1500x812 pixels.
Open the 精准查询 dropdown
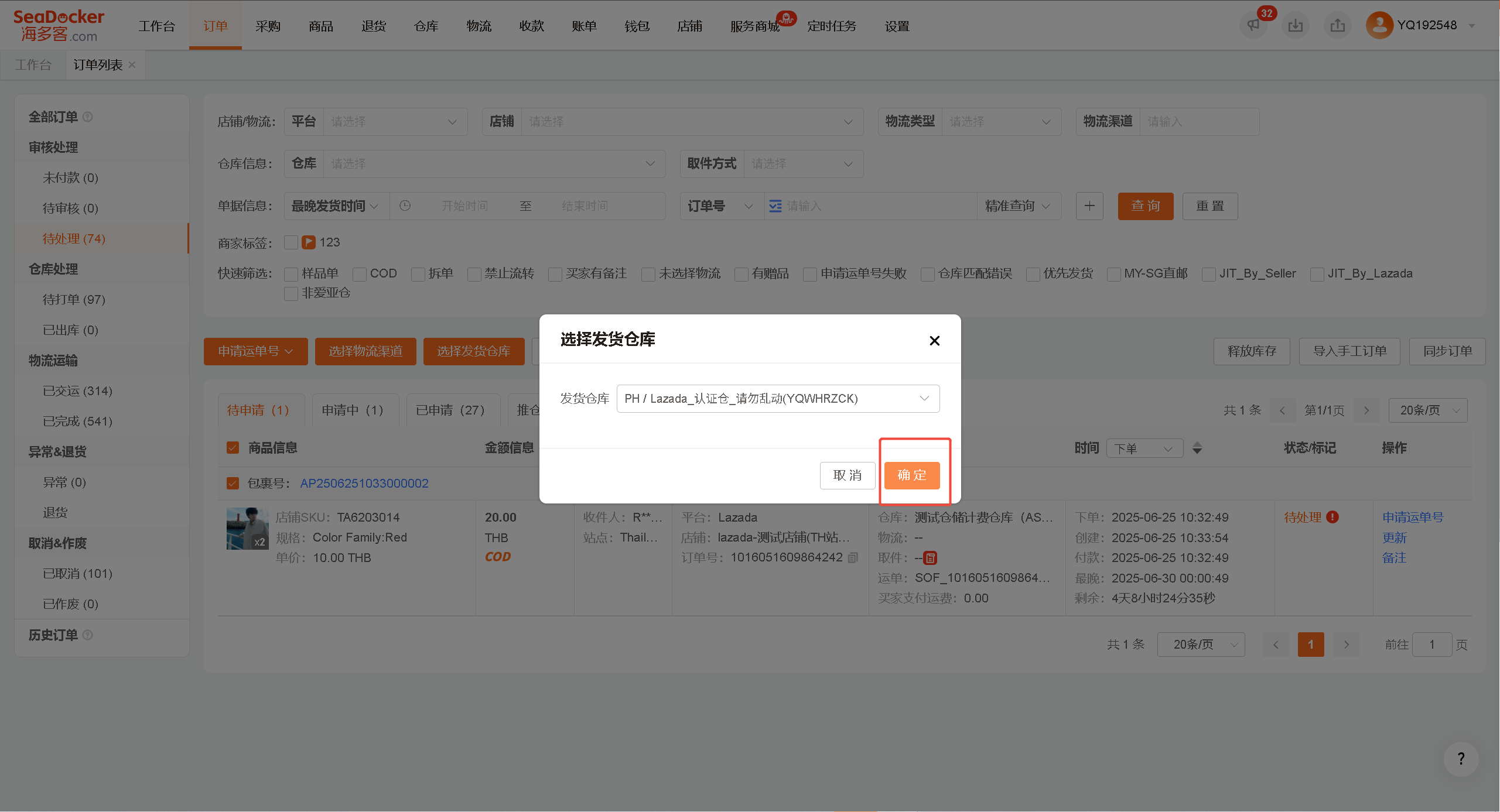1019,206
